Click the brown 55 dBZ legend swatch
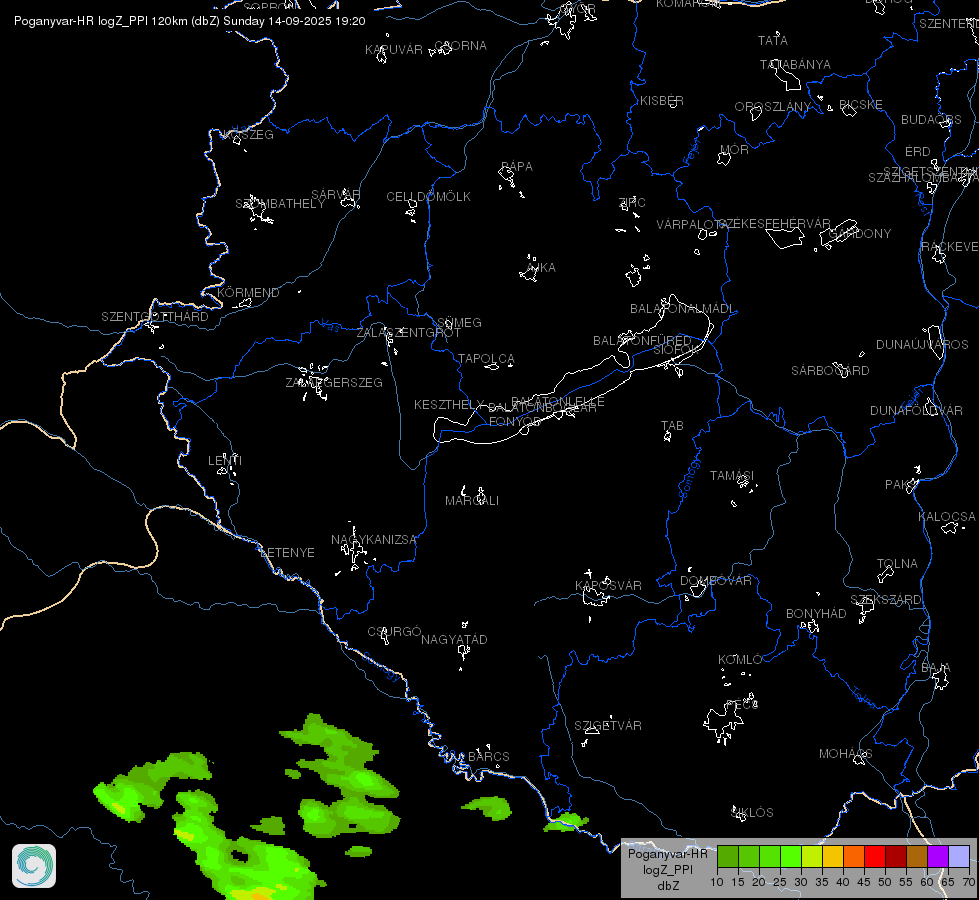This screenshot has width=979, height=900. 917,856
